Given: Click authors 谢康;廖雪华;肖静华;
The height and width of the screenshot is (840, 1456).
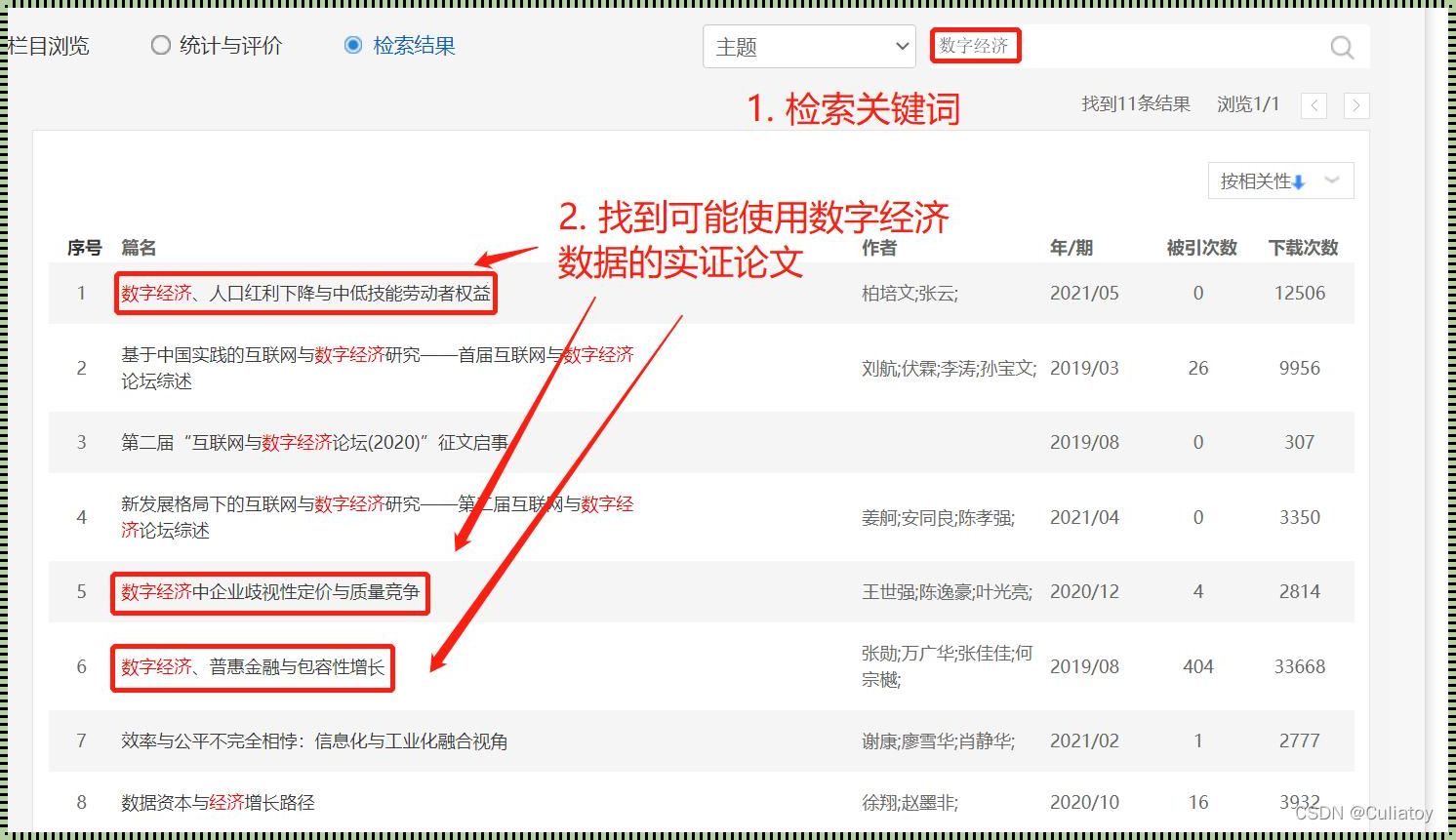Looking at the screenshot, I should (x=938, y=740).
